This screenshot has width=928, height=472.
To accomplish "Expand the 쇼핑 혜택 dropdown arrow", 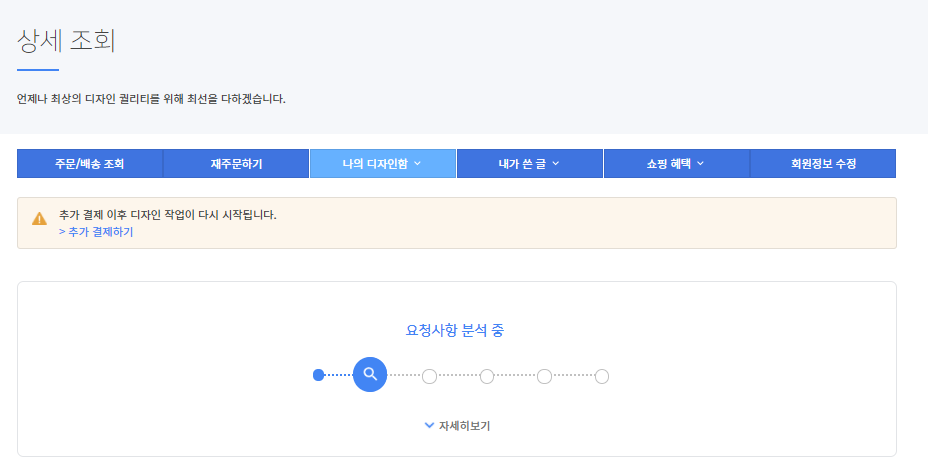I will pyautogui.click(x=701, y=163).
